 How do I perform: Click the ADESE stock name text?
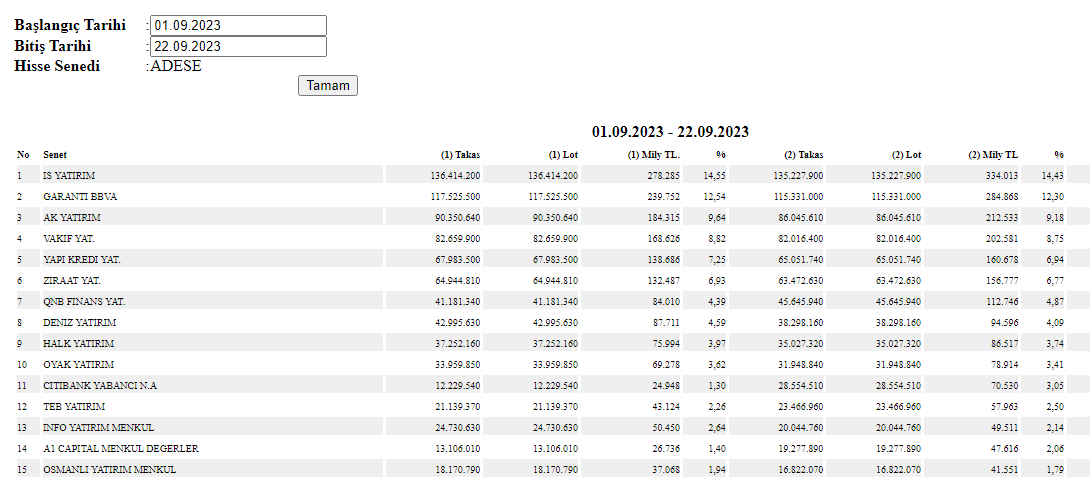click(x=176, y=67)
